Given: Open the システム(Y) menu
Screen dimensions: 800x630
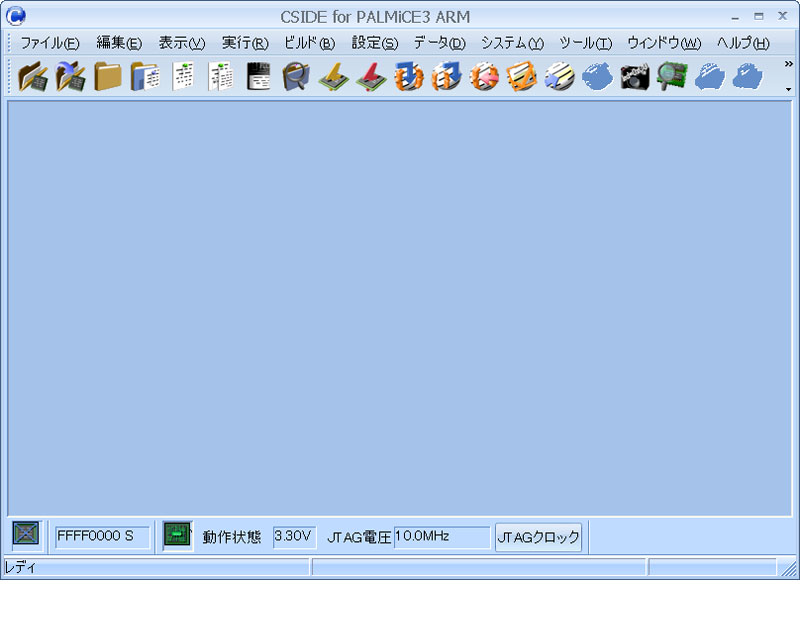Looking at the screenshot, I should tap(513, 43).
